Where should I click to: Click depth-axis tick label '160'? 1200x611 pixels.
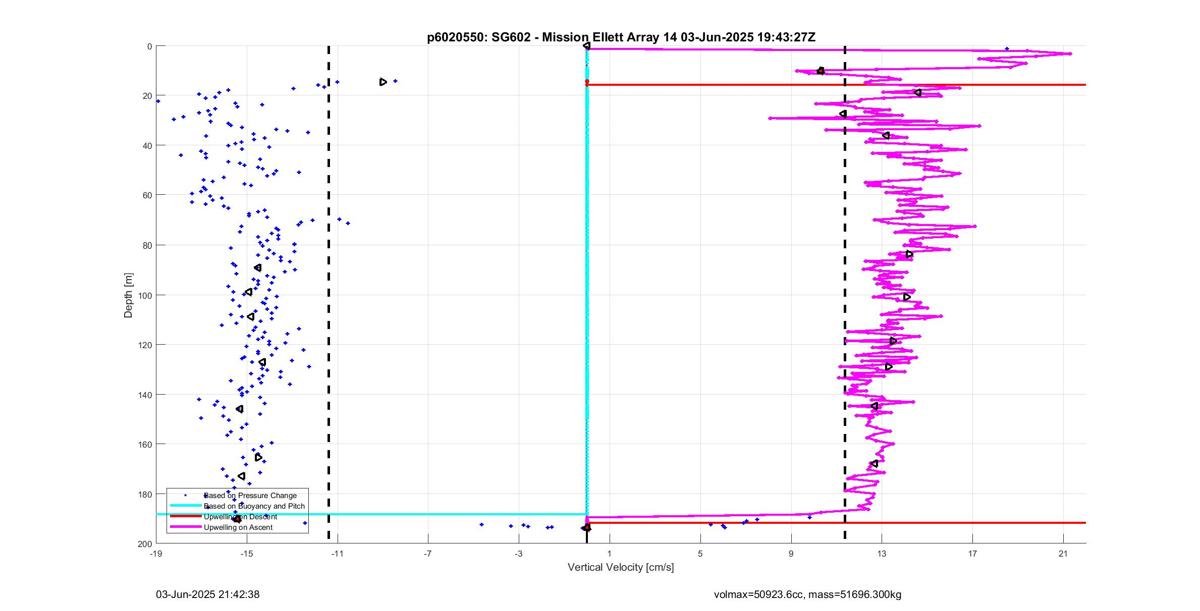click(143, 444)
